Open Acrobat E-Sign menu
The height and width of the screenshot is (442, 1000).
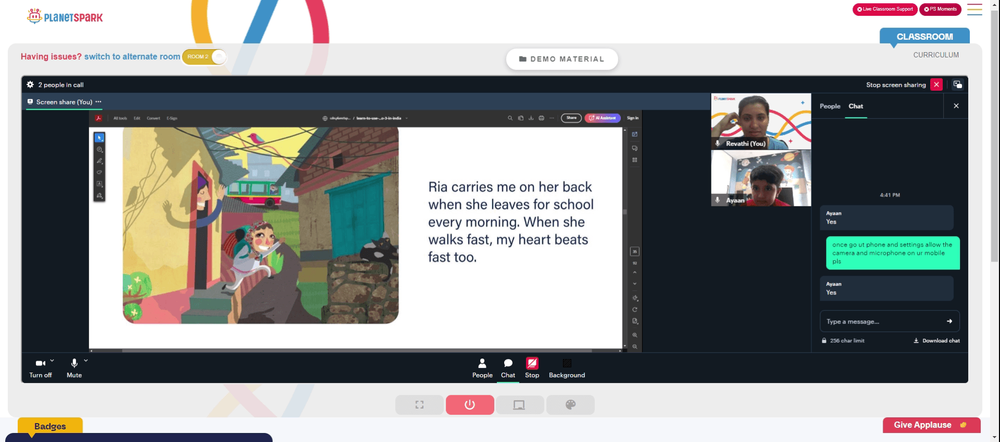(x=172, y=118)
